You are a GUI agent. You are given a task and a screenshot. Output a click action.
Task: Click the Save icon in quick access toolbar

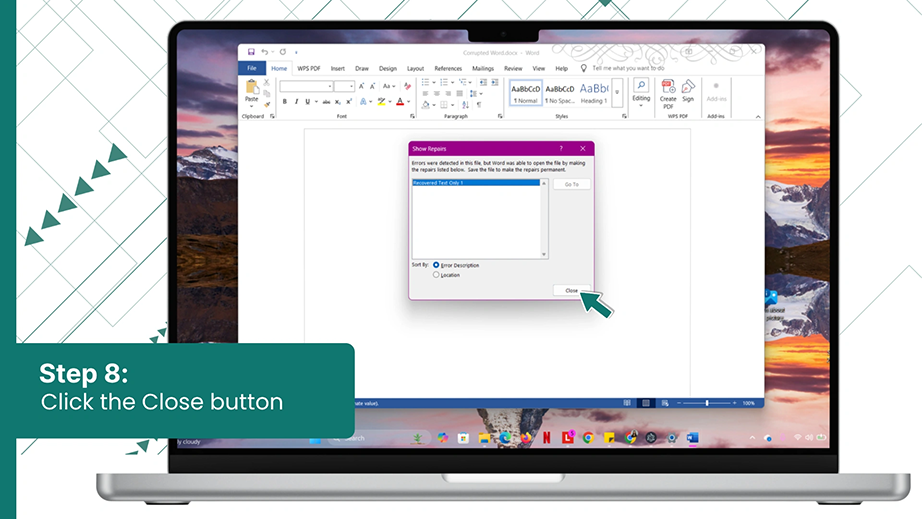point(251,52)
